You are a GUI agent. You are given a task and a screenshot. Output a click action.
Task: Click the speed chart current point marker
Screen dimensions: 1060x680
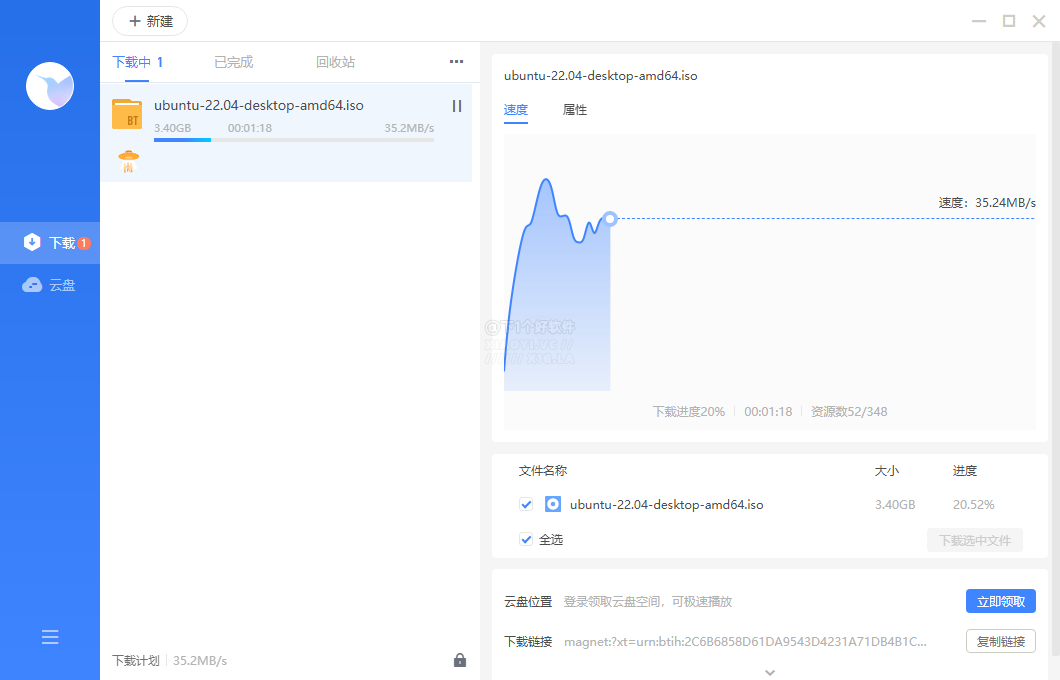tap(610, 218)
